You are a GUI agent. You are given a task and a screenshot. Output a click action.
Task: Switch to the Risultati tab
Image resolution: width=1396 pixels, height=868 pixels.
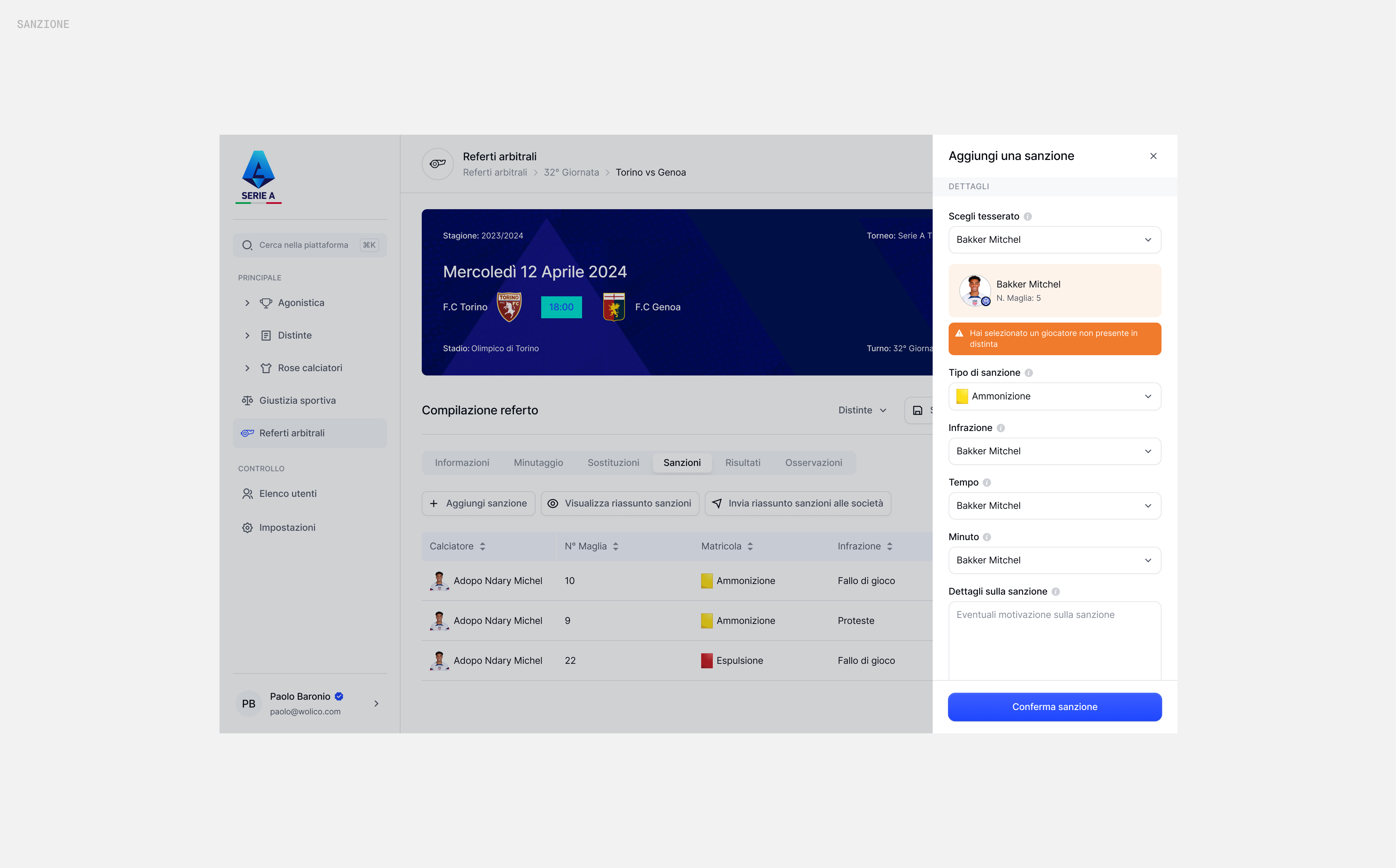point(743,463)
